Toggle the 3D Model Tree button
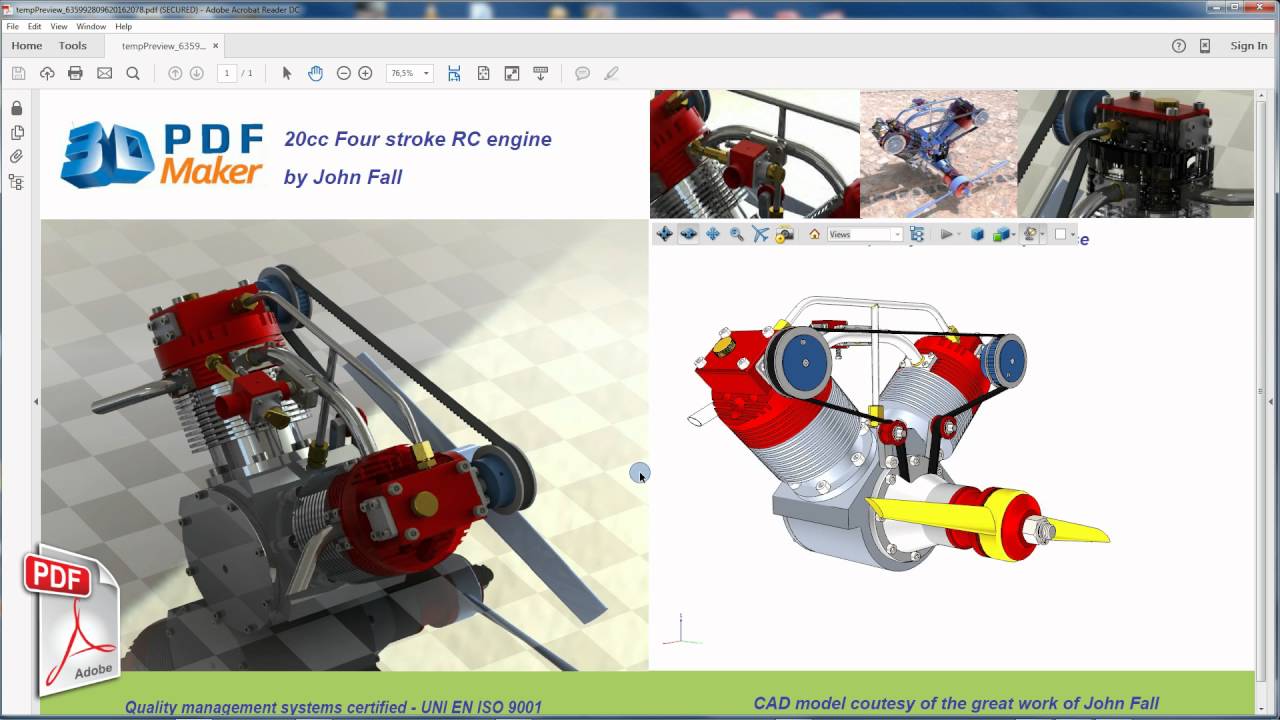The height and width of the screenshot is (720, 1280). (x=917, y=234)
